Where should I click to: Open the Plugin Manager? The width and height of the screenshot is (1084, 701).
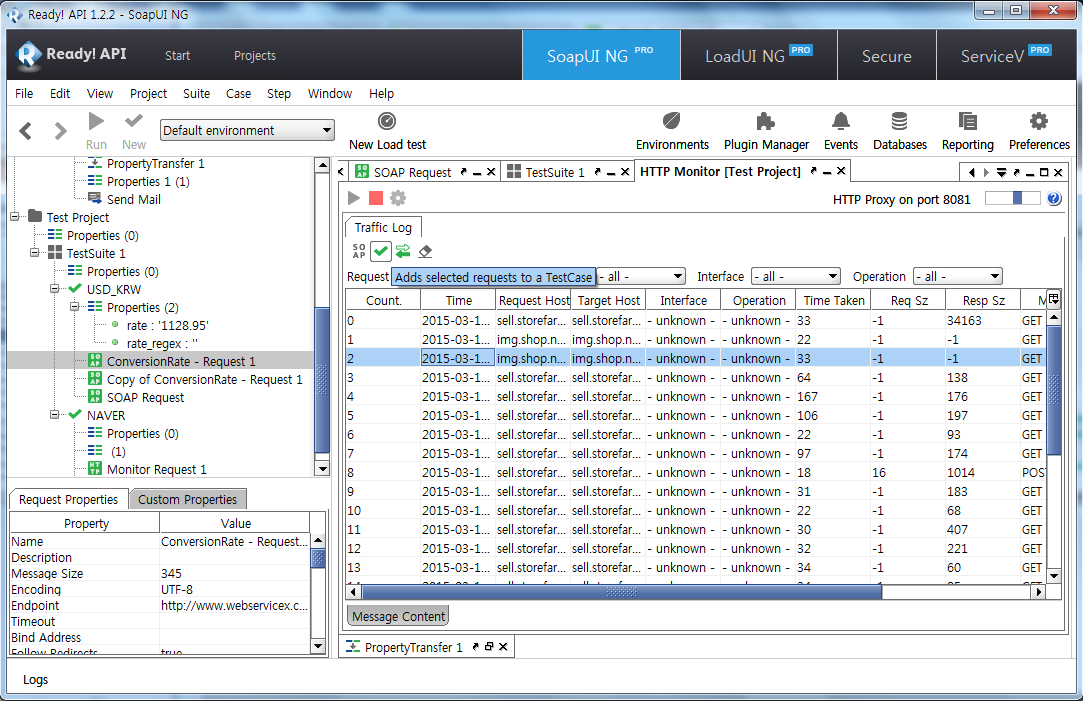point(766,131)
